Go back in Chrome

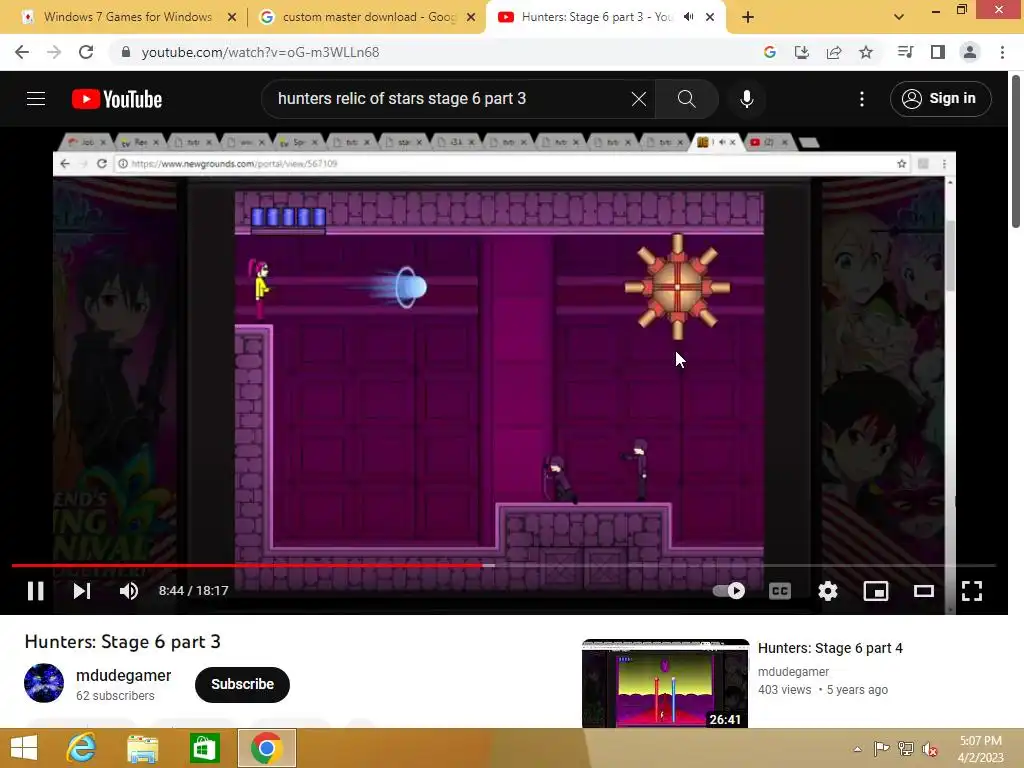[22, 52]
